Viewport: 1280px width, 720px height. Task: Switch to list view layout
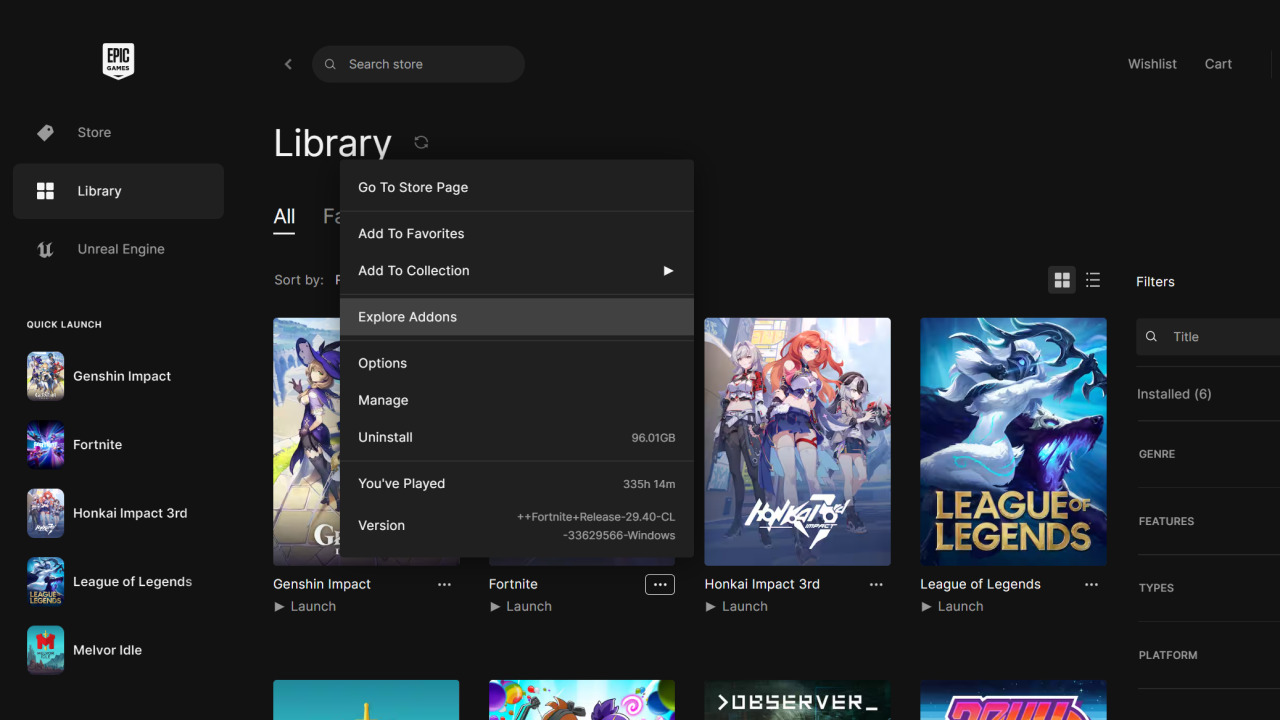click(1093, 281)
